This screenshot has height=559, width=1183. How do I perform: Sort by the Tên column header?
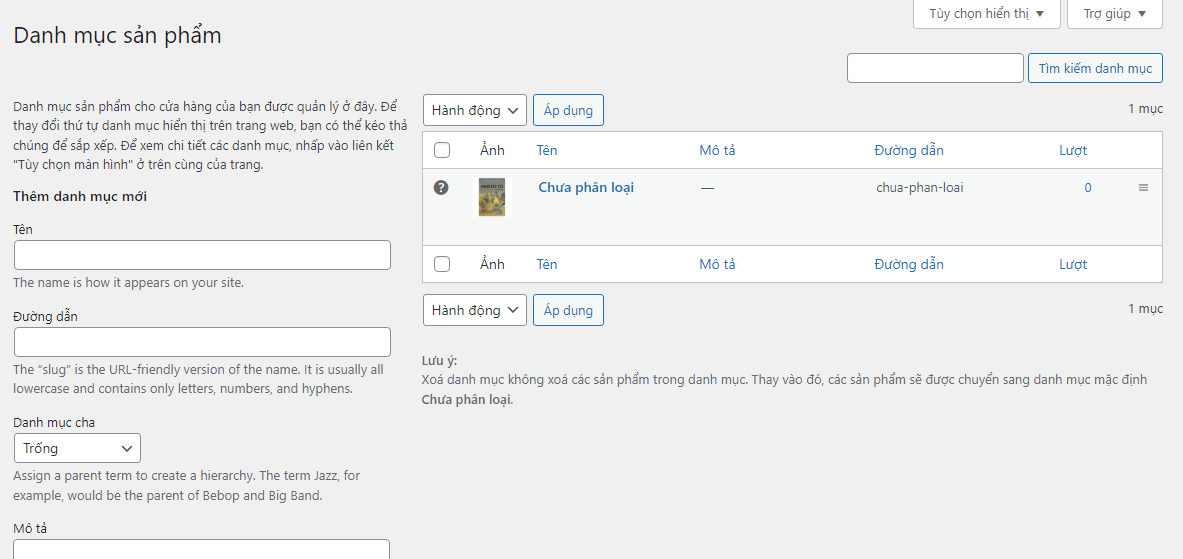point(547,150)
